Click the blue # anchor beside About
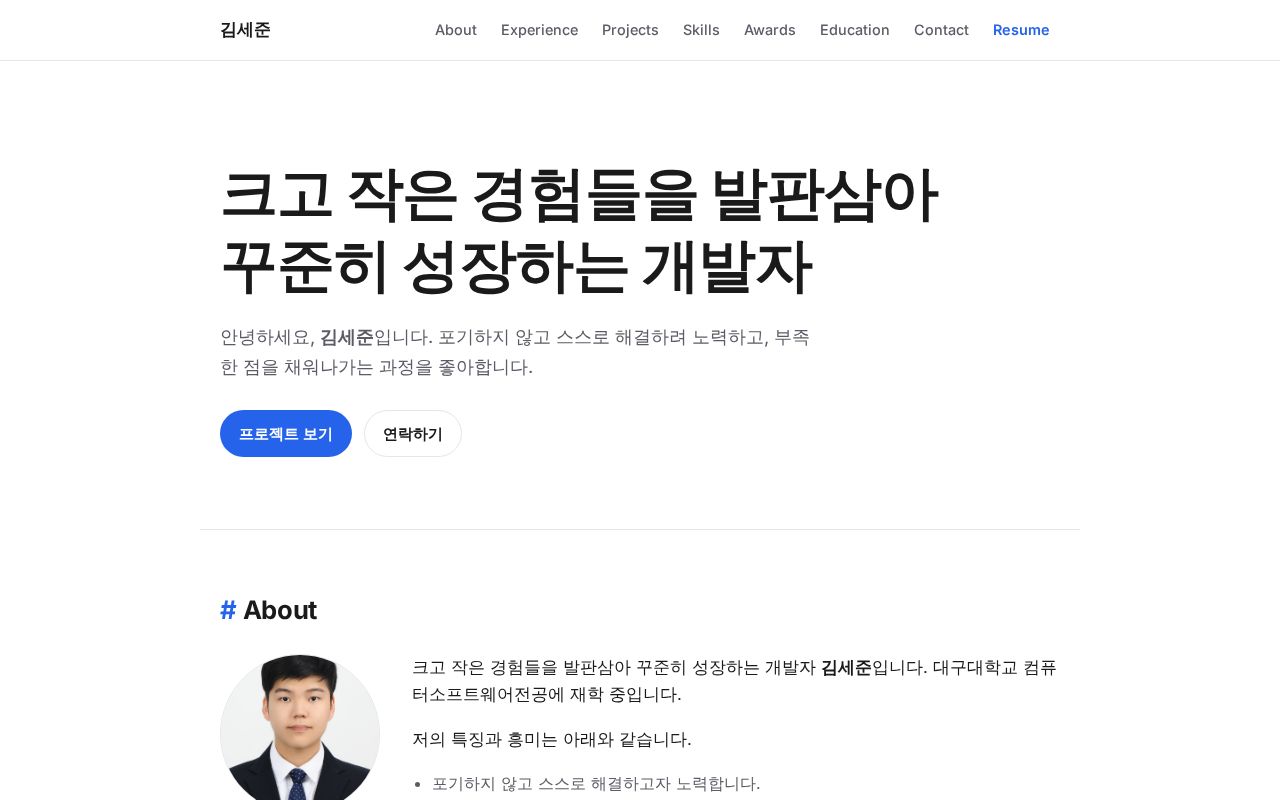This screenshot has height=800, width=1280. pyautogui.click(x=228, y=610)
